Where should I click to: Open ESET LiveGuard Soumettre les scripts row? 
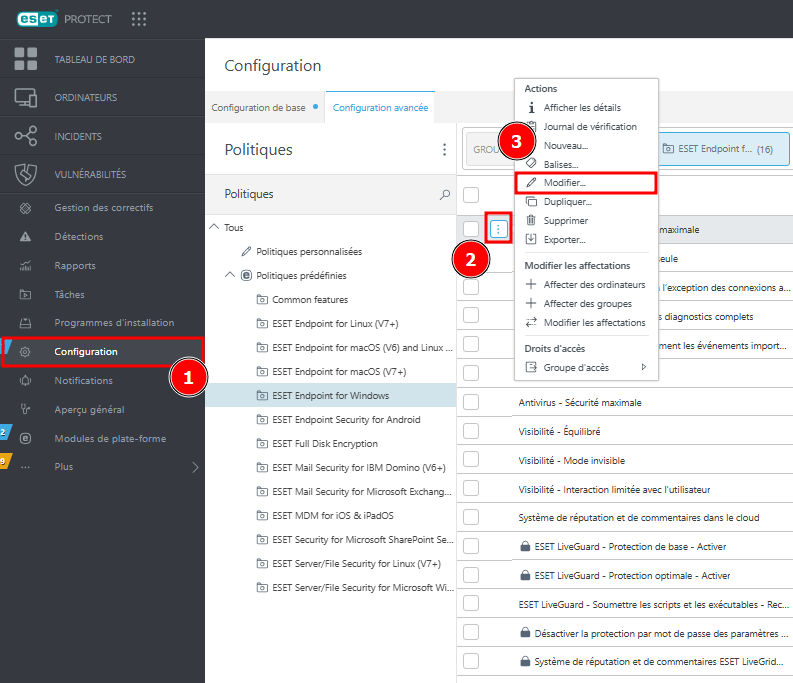pos(653,604)
